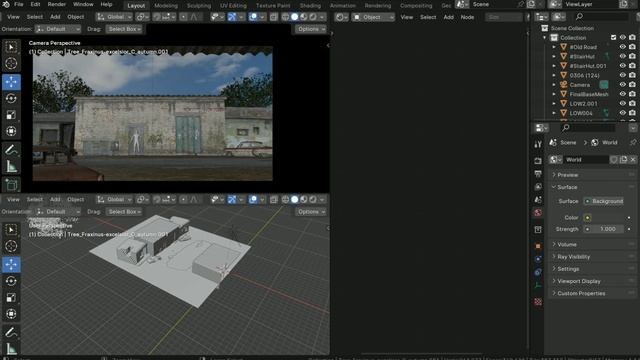Click the Surface Background shader button
The width and height of the screenshot is (640, 360).
pos(603,201)
